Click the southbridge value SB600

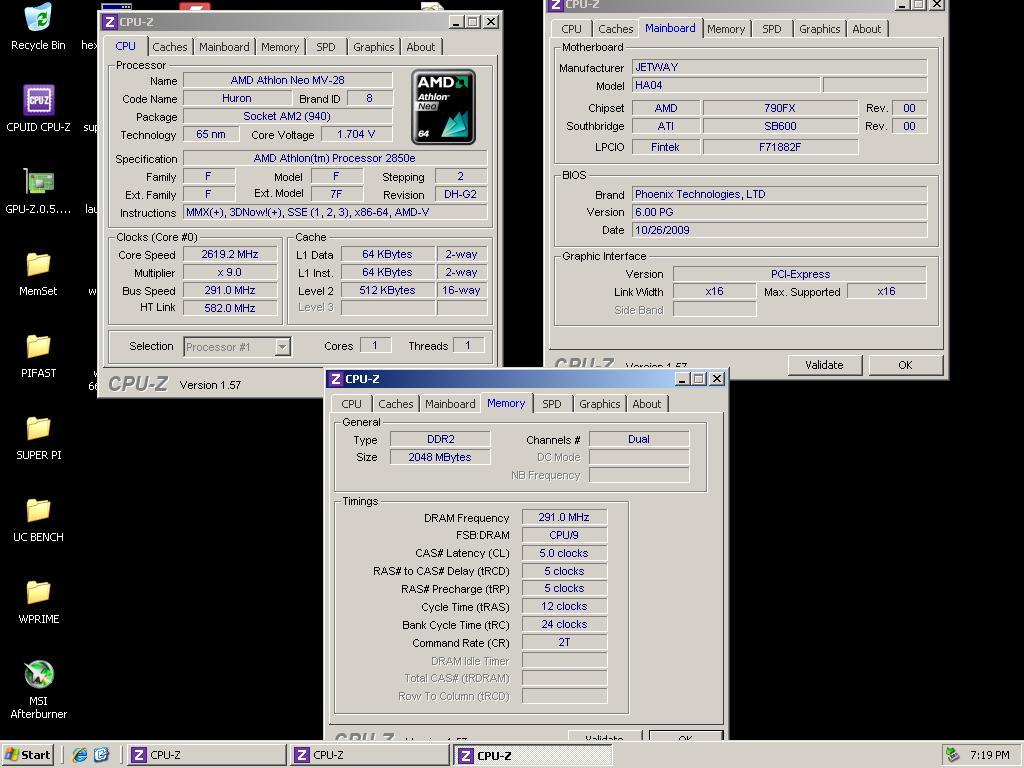pyautogui.click(x=780, y=126)
